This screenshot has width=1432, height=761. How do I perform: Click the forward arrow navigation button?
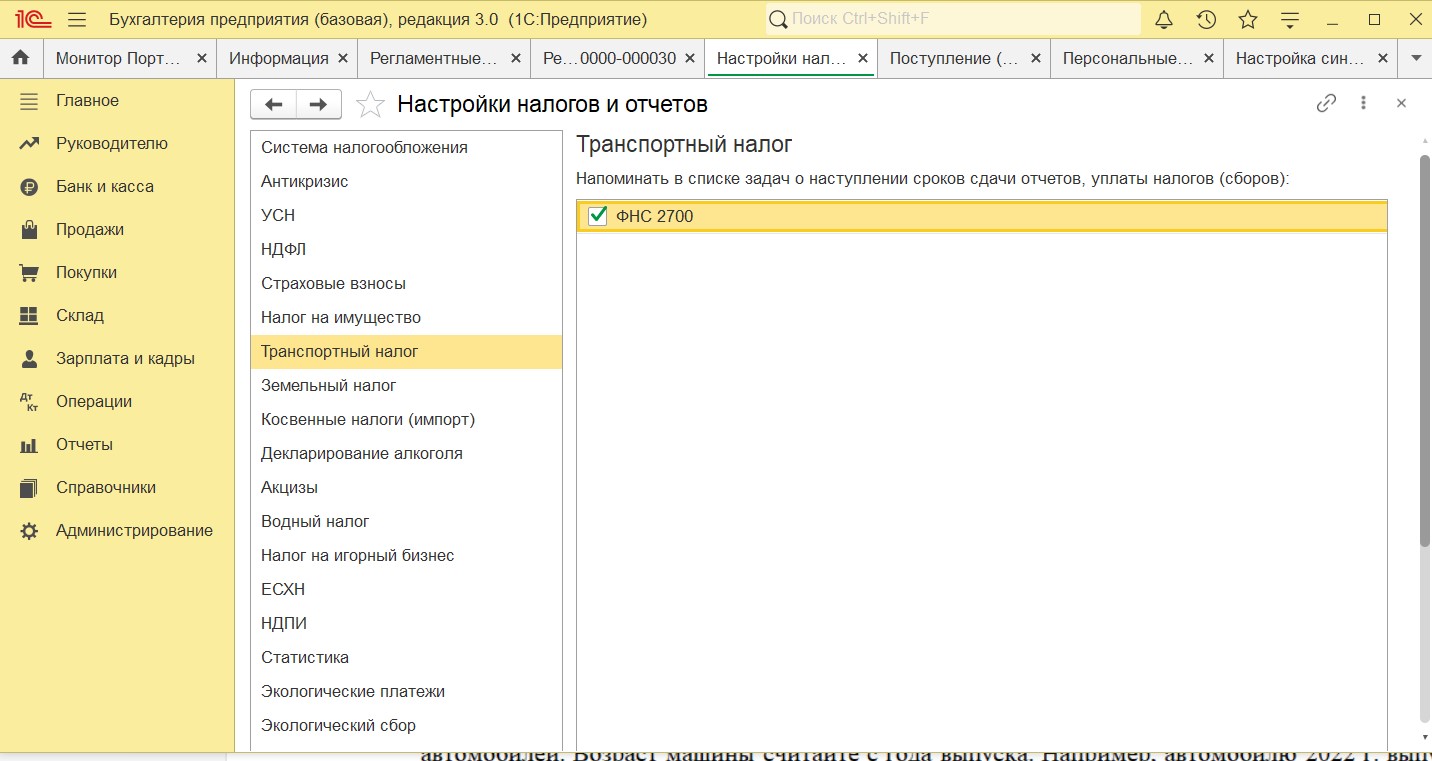click(319, 104)
